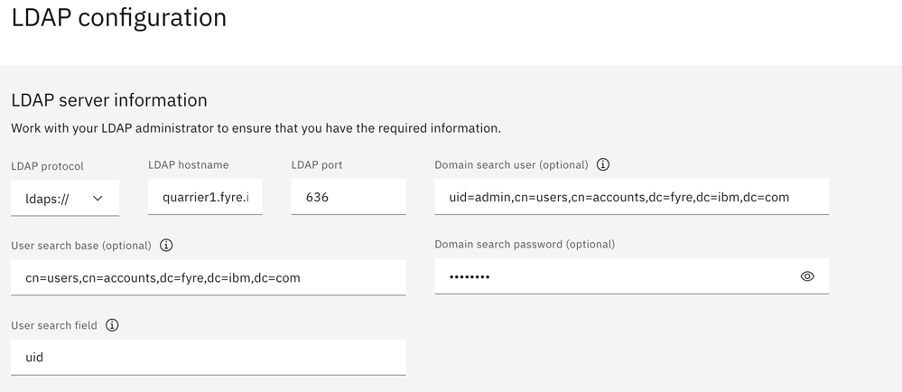Select the uid User search field input

tap(208, 357)
